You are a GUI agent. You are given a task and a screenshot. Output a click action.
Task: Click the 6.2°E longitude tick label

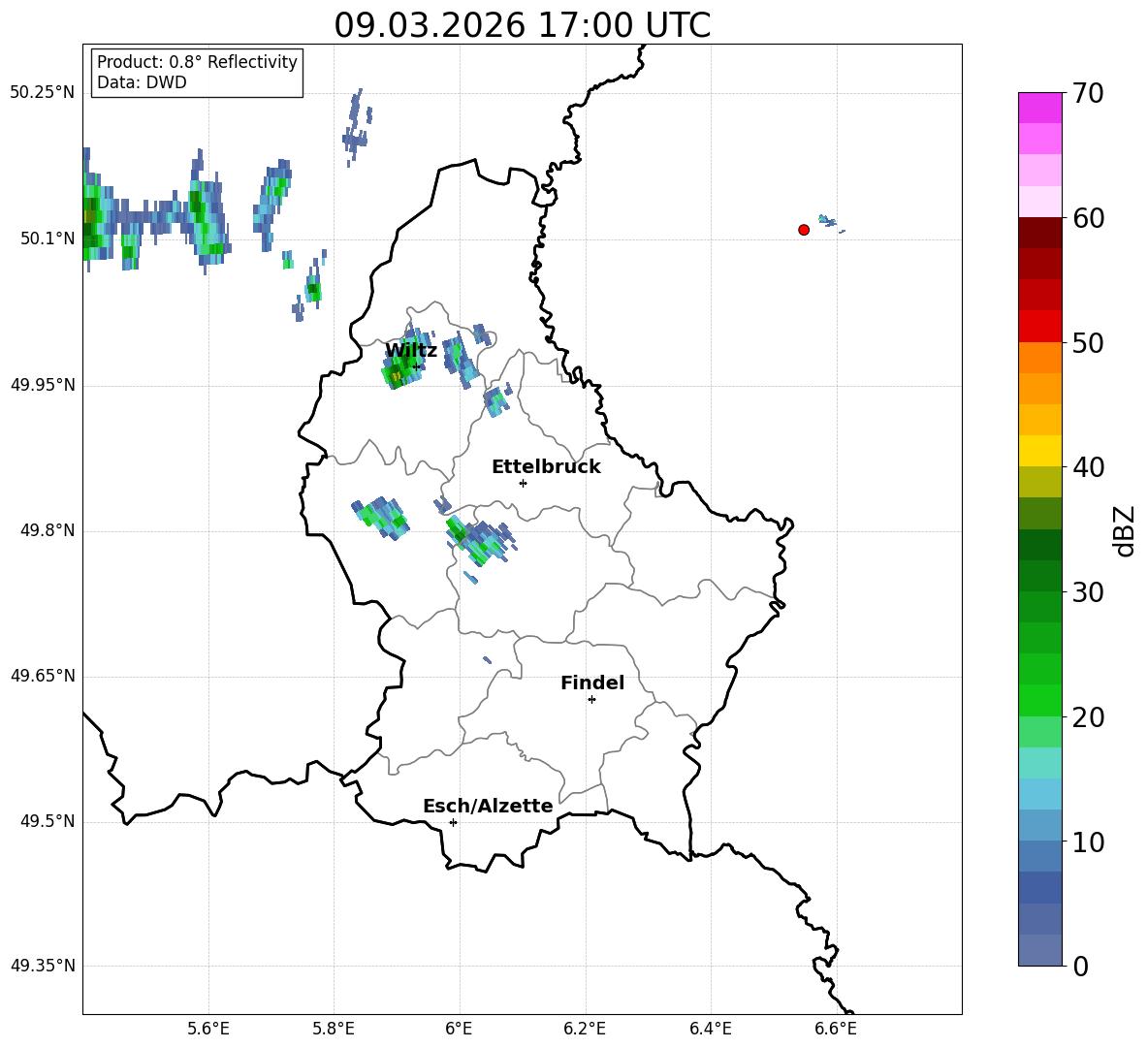point(585,1028)
